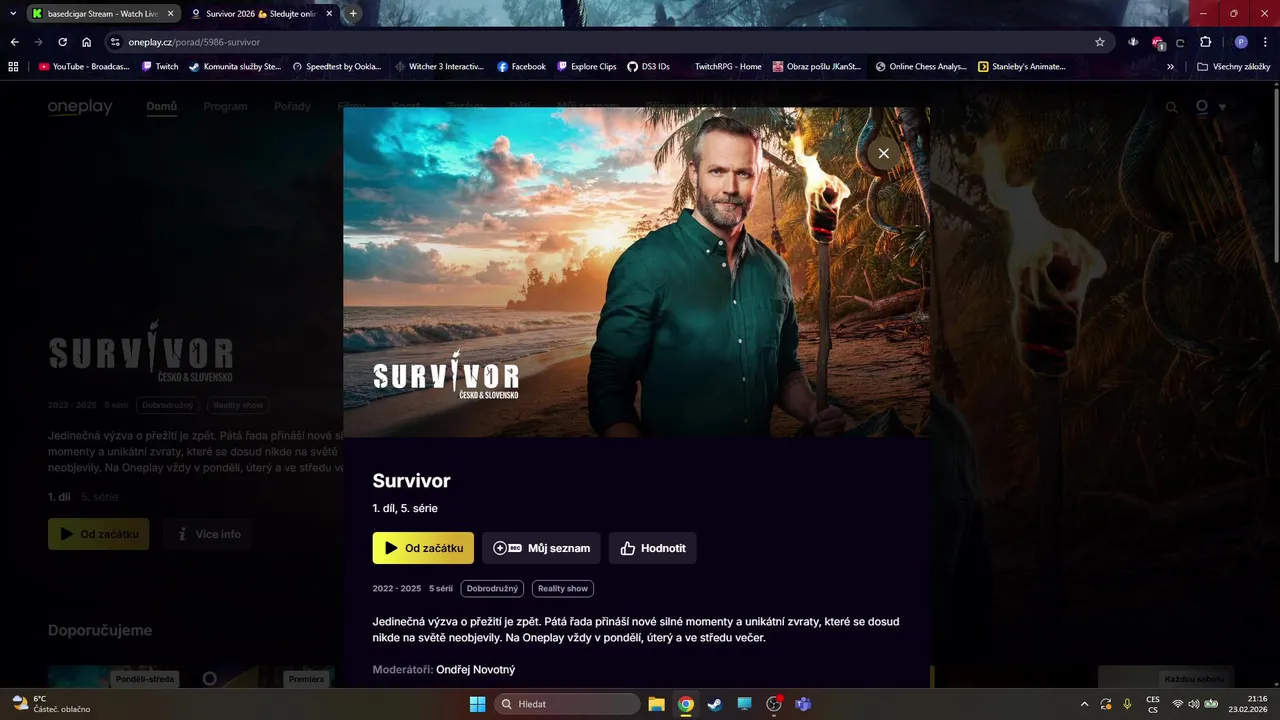Image resolution: width=1280 pixels, height=720 pixels.
Task: Close the basedcigar Stream tab
Action: point(171,14)
